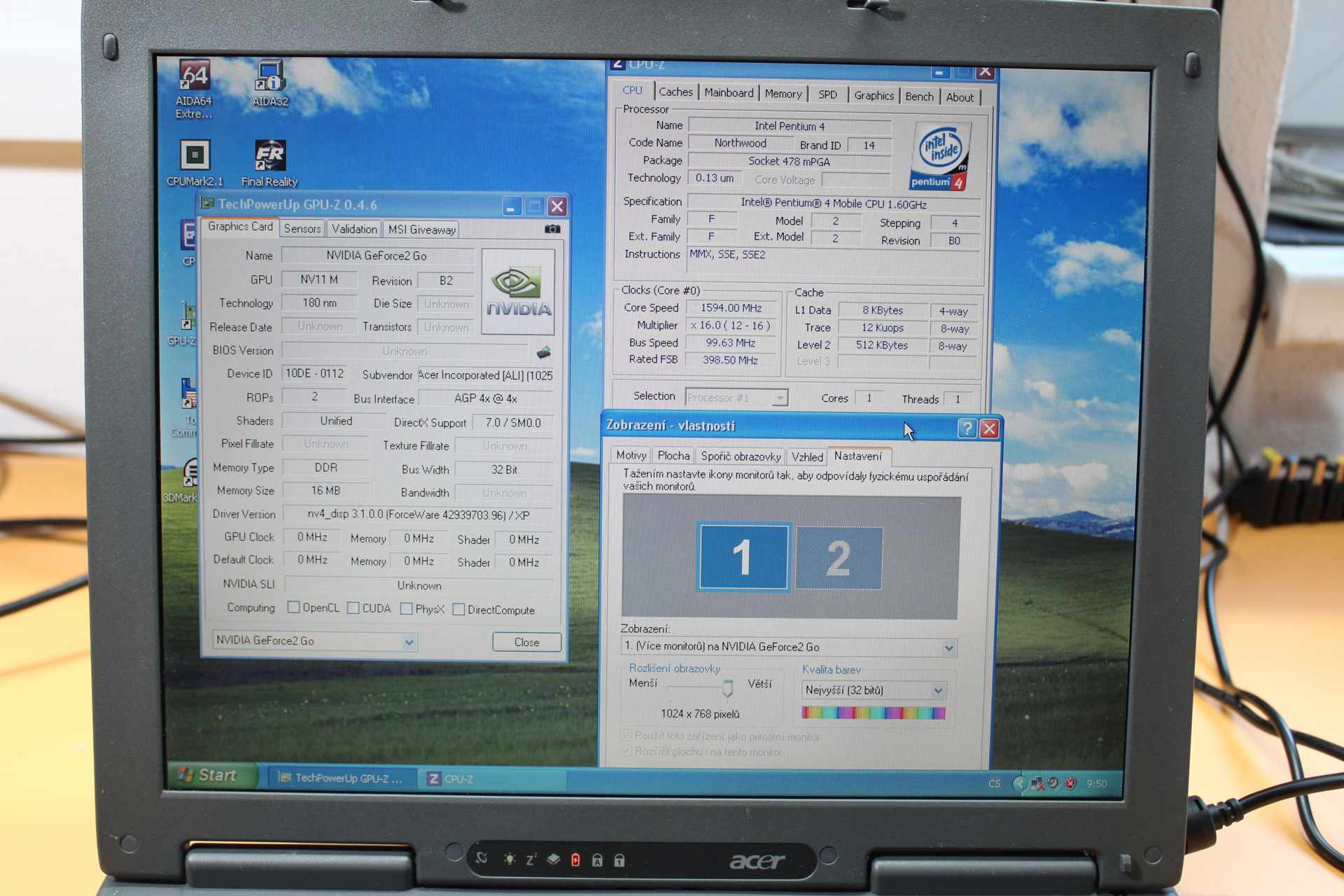Switch to the Caches tab in CPU-Z
The width and height of the screenshot is (1344, 896).
pos(675,92)
